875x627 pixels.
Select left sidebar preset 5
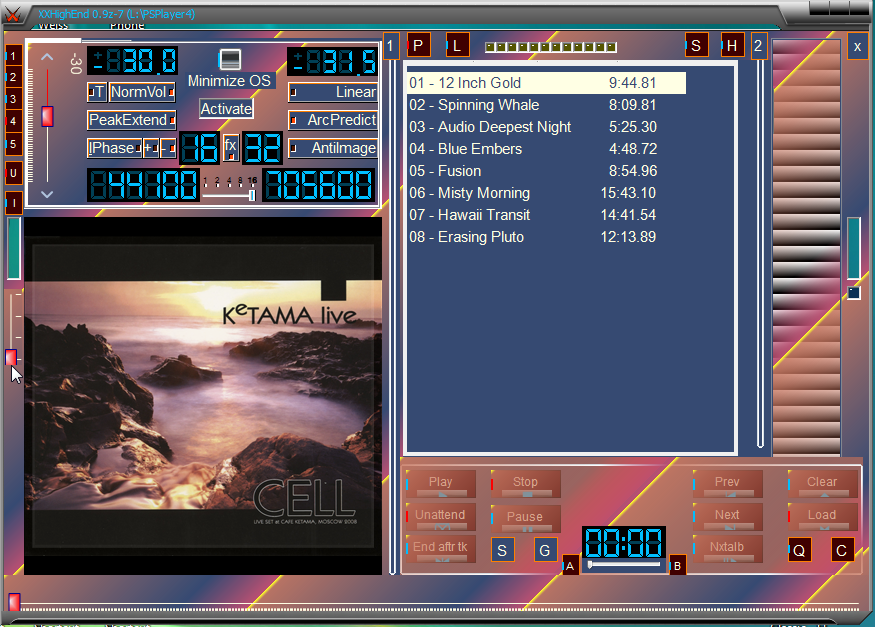(13, 143)
